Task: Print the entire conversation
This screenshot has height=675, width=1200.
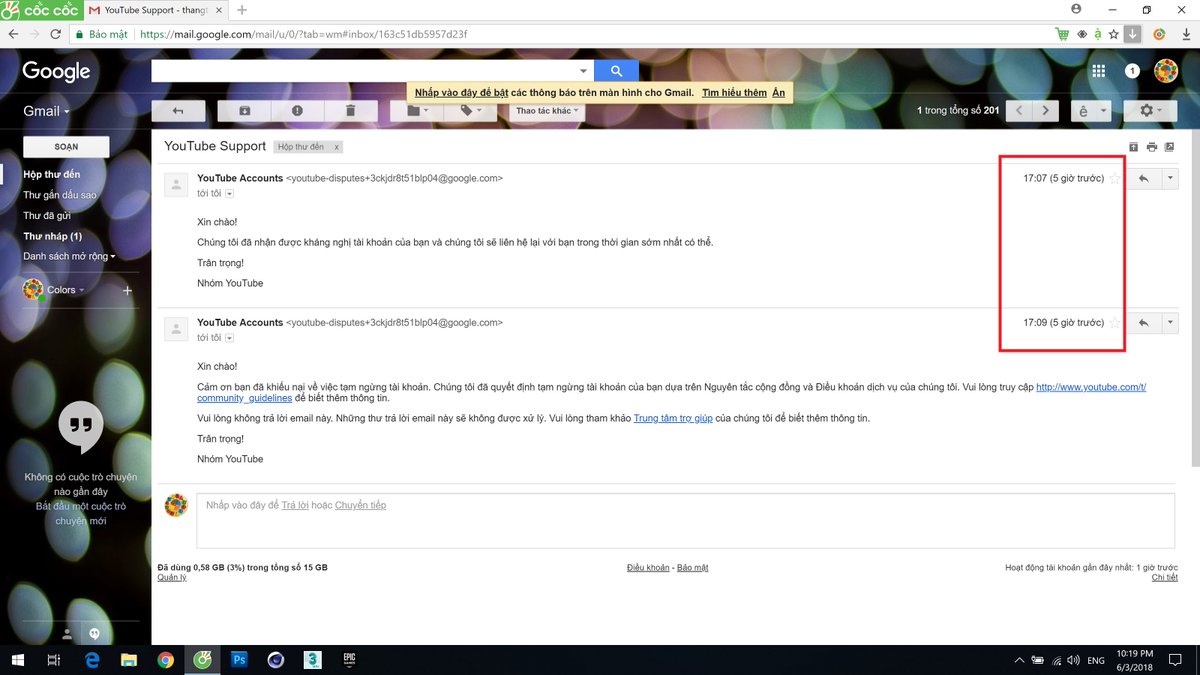Action: point(1152,147)
